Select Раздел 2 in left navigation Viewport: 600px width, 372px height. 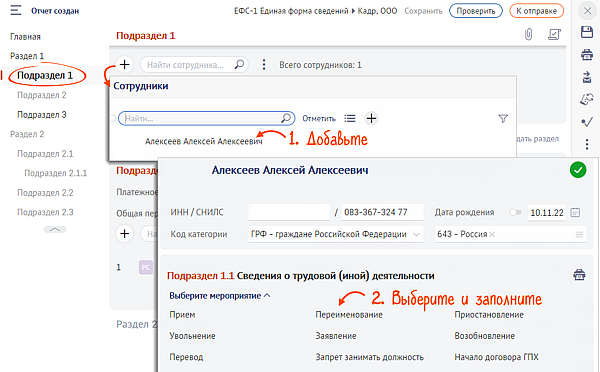(27, 134)
